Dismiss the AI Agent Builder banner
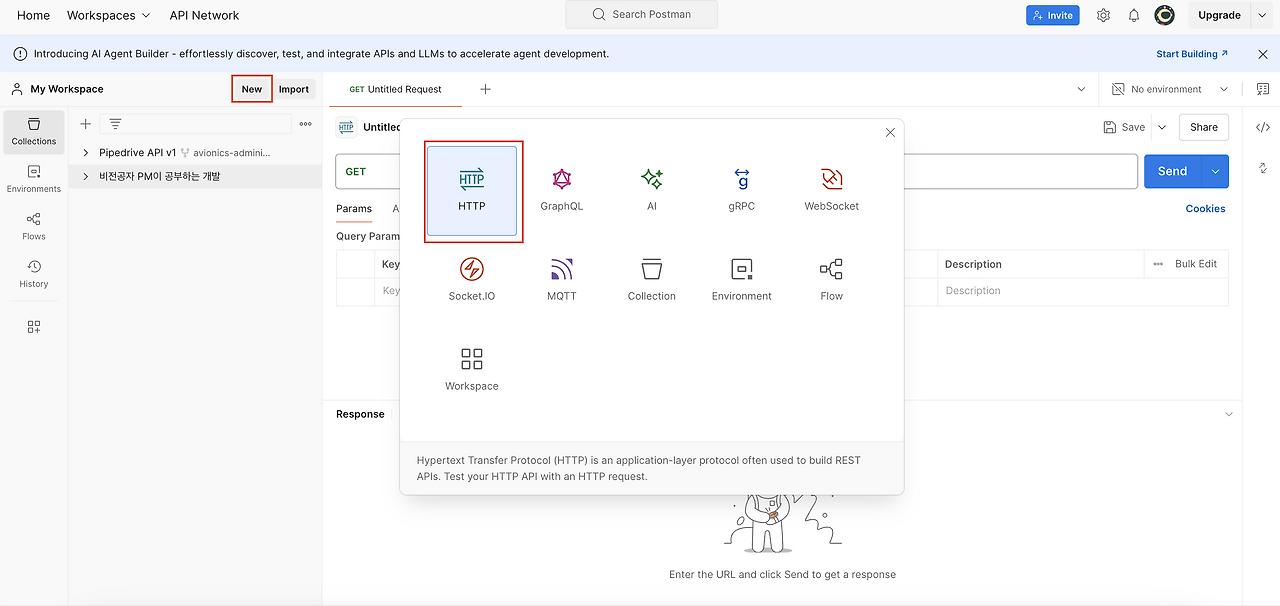1280x606 pixels. [x=1263, y=54]
